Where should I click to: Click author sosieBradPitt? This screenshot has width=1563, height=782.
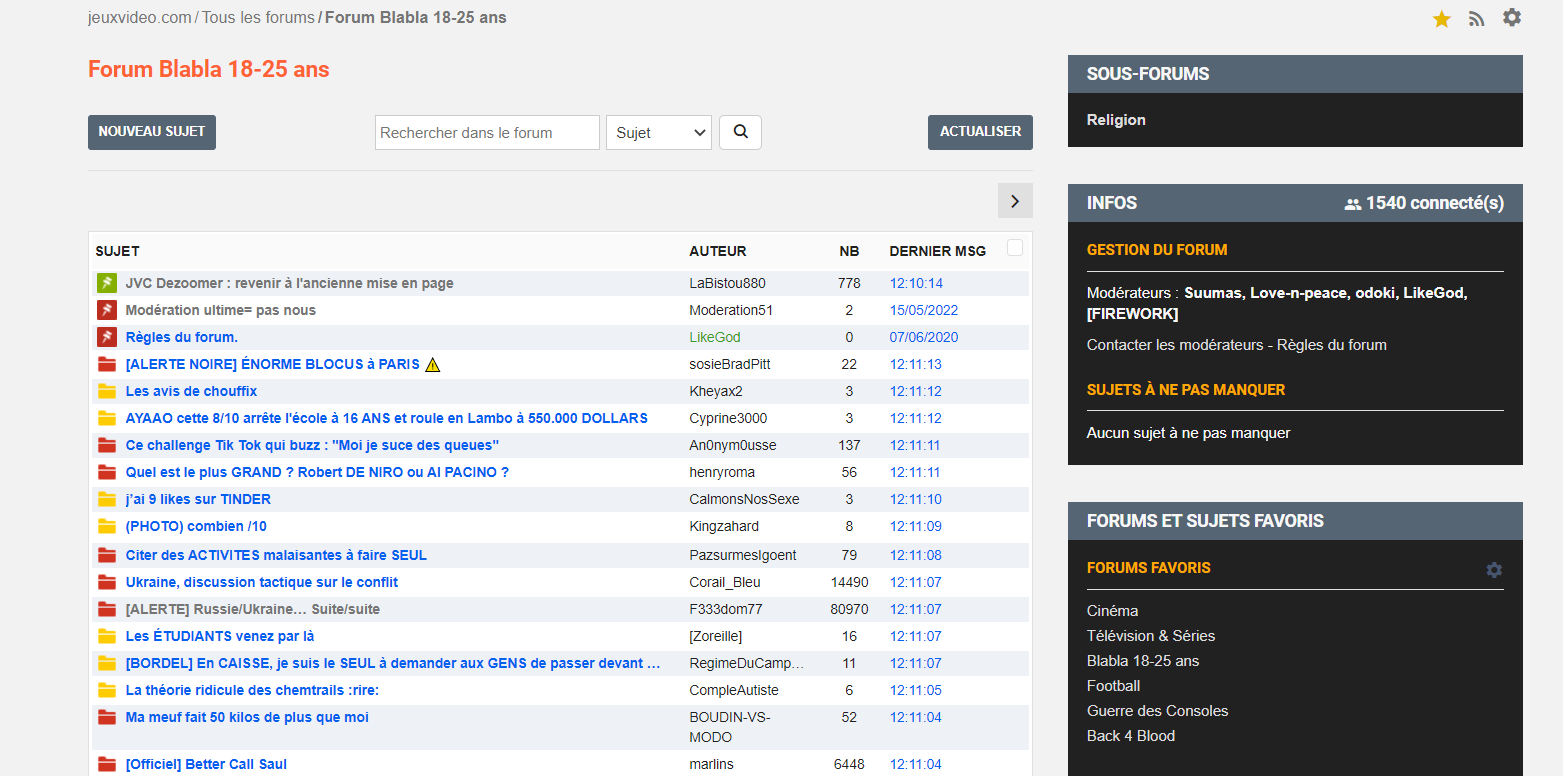point(730,364)
